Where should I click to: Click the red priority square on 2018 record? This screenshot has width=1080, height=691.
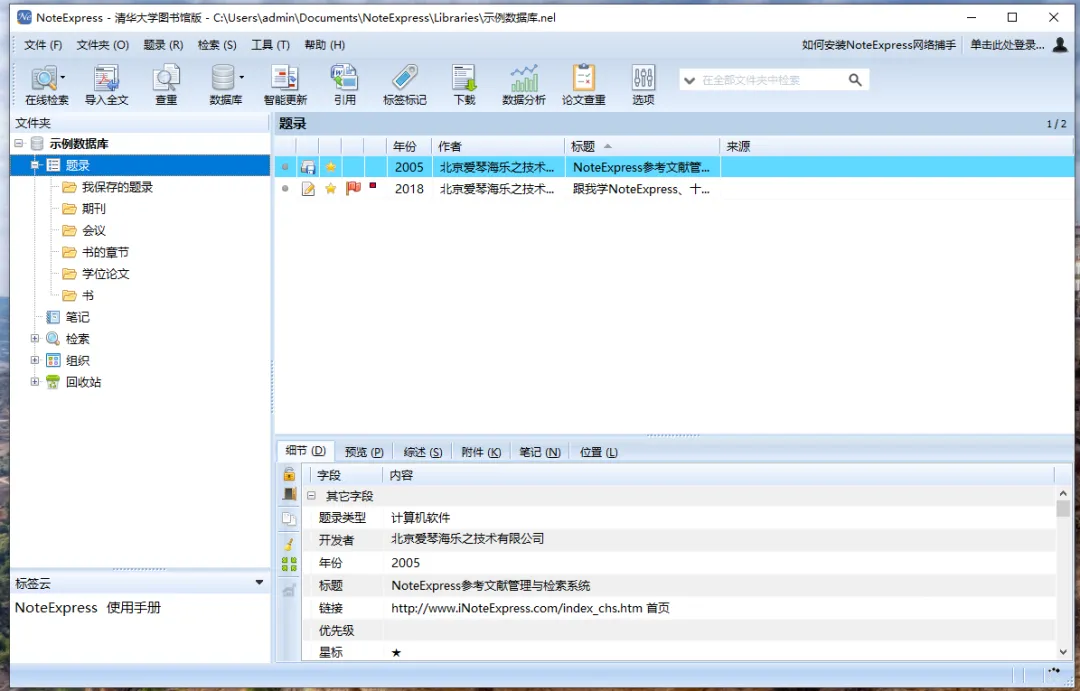click(373, 185)
